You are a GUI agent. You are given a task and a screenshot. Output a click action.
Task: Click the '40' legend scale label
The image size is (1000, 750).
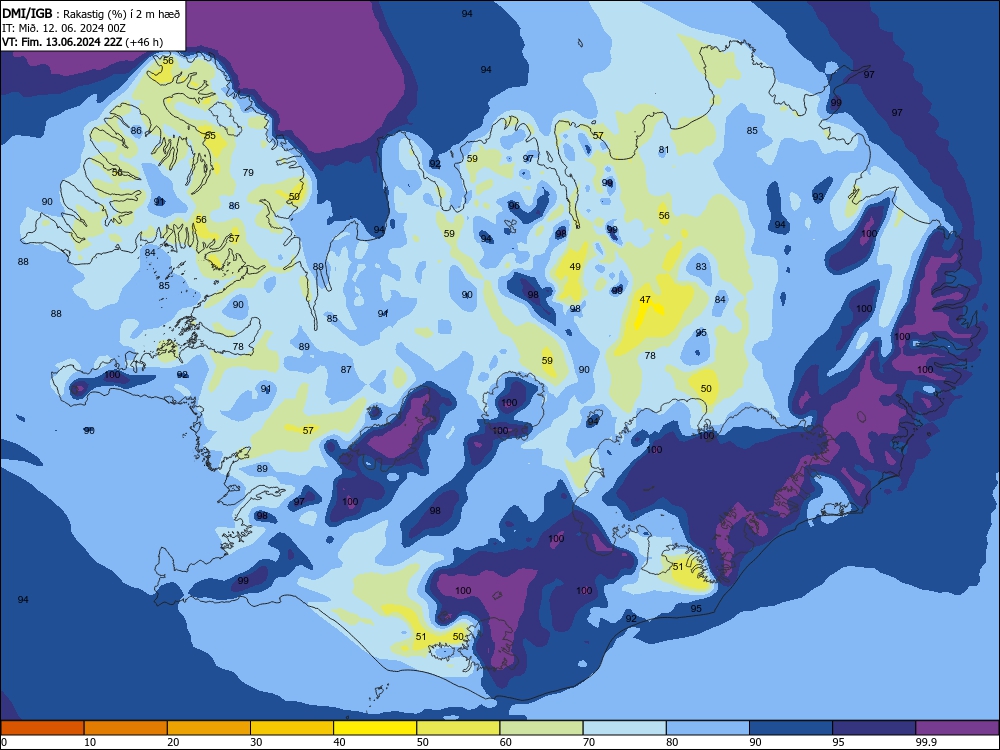click(x=340, y=742)
